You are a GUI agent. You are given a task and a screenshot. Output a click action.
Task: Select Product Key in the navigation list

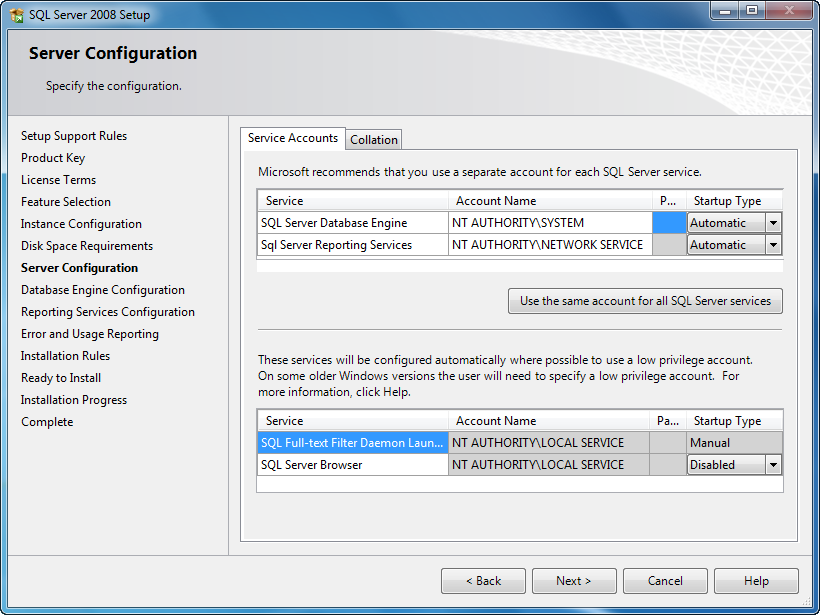pos(52,157)
